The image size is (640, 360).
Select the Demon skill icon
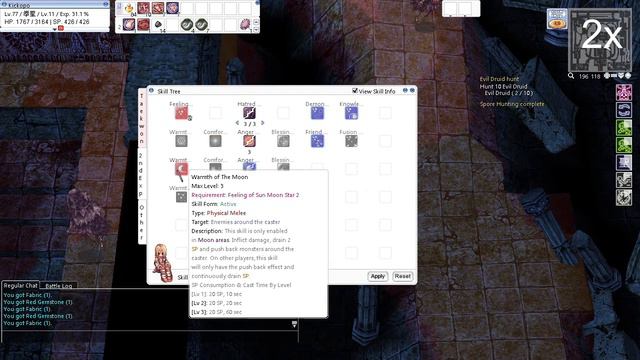(x=317, y=113)
